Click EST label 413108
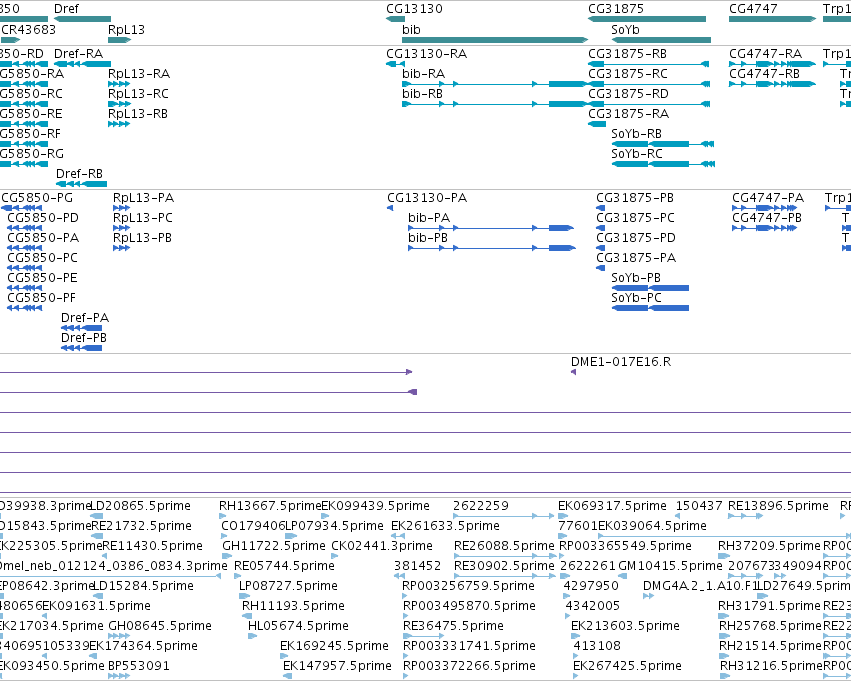The height and width of the screenshot is (681, 851). [x=597, y=646]
